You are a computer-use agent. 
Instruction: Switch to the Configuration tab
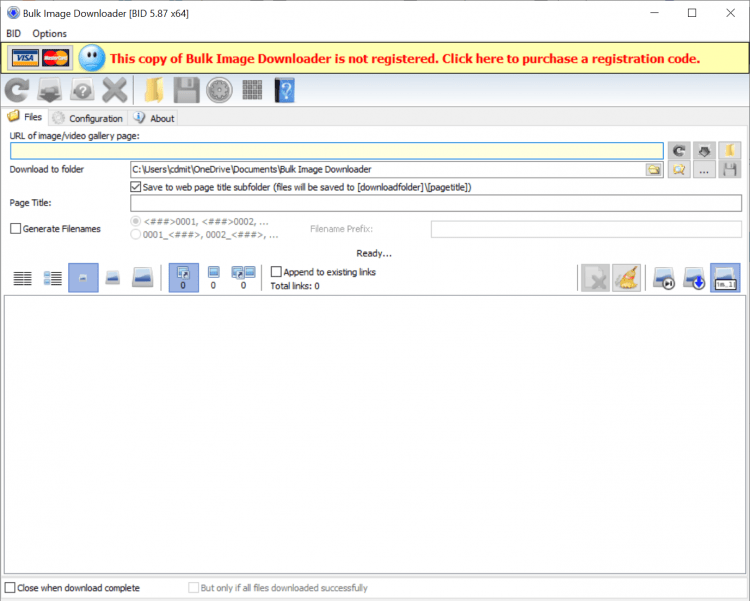pos(88,118)
